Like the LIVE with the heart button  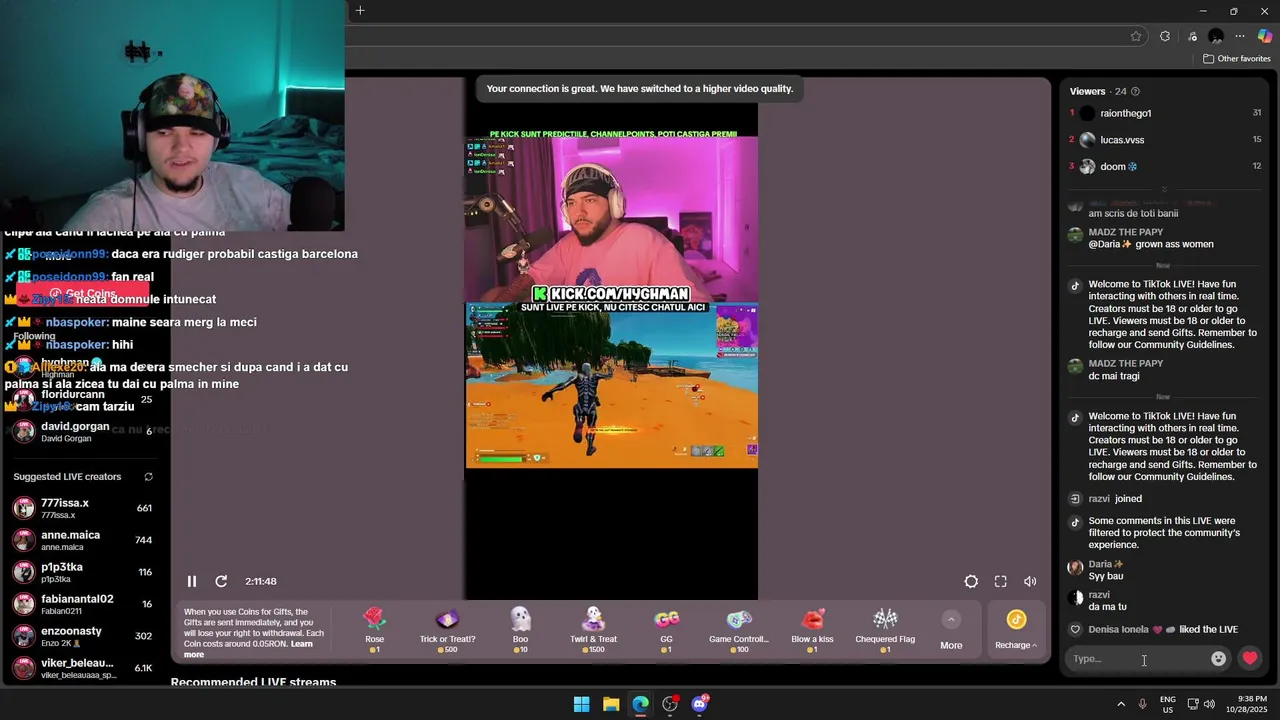(1250, 658)
